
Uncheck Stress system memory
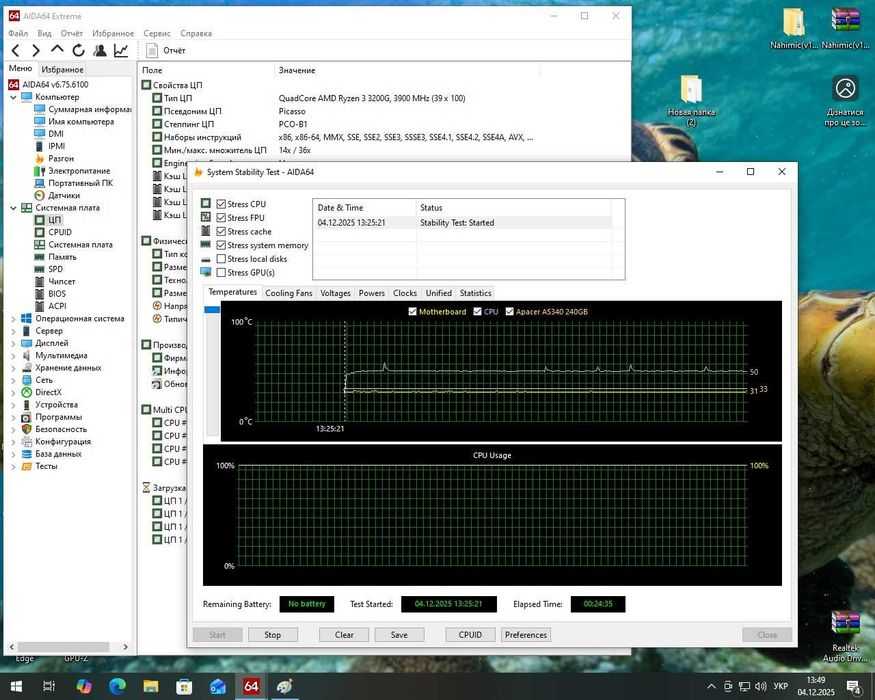[x=221, y=245]
